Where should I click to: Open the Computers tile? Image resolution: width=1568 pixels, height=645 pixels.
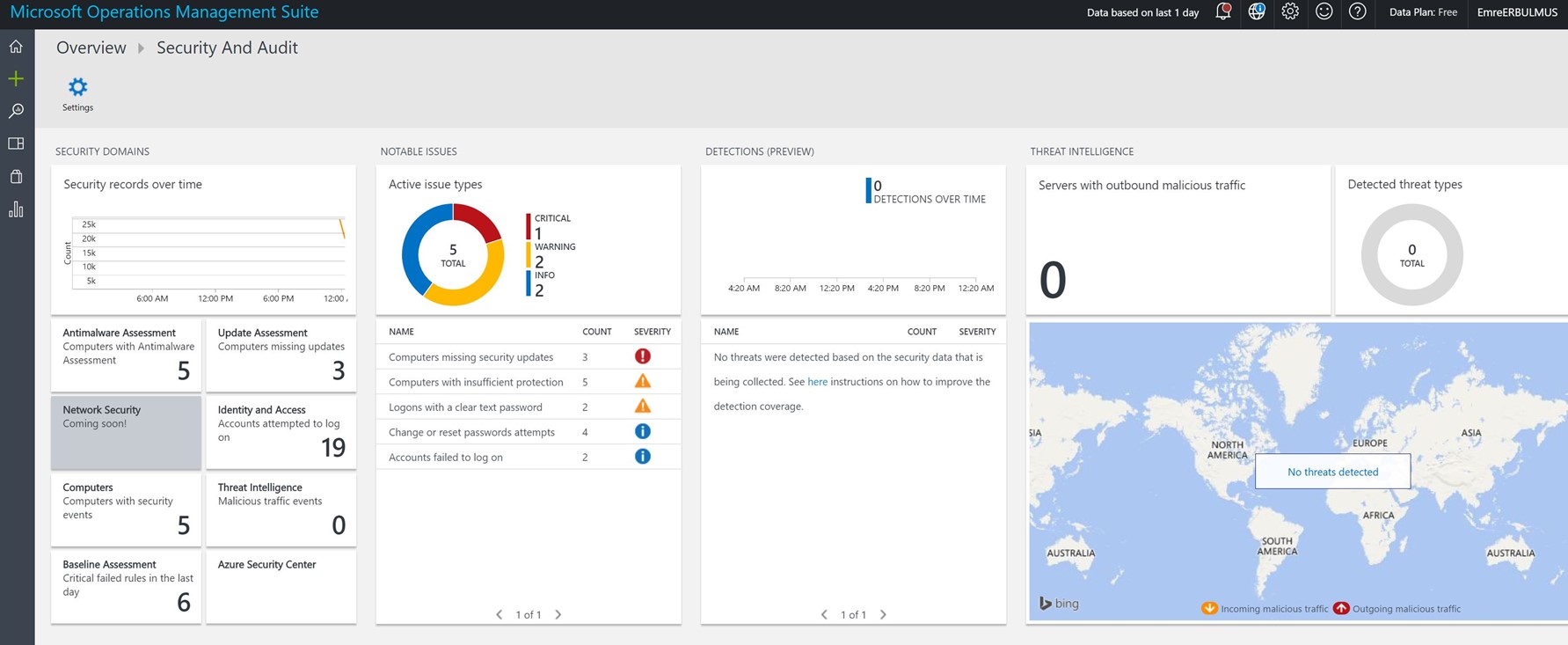pyautogui.click(x=127, y=510)
